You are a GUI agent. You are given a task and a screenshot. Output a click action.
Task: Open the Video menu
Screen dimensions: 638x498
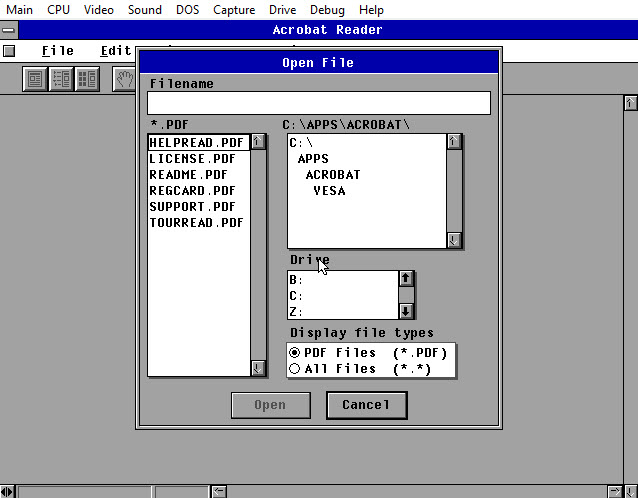pos(98,10)
